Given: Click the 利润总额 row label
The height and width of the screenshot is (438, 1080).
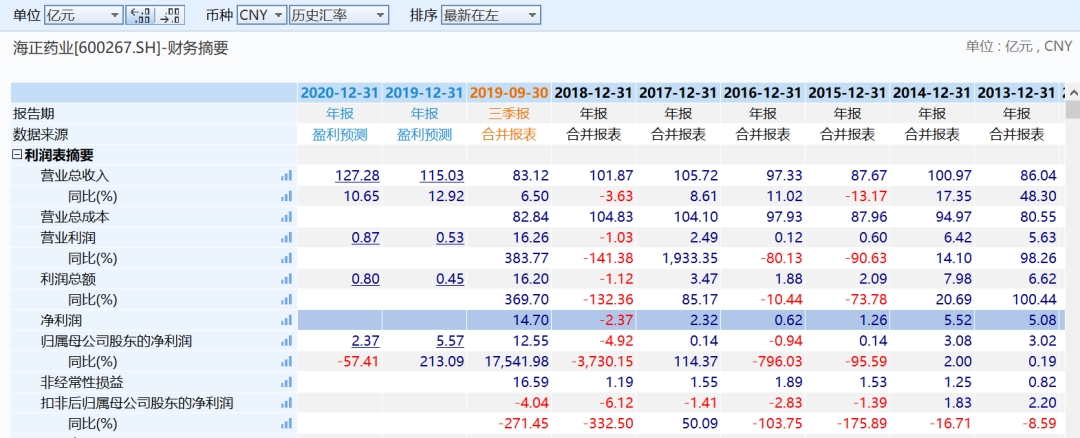Looking at the screenshot, I should coord(68,279).
